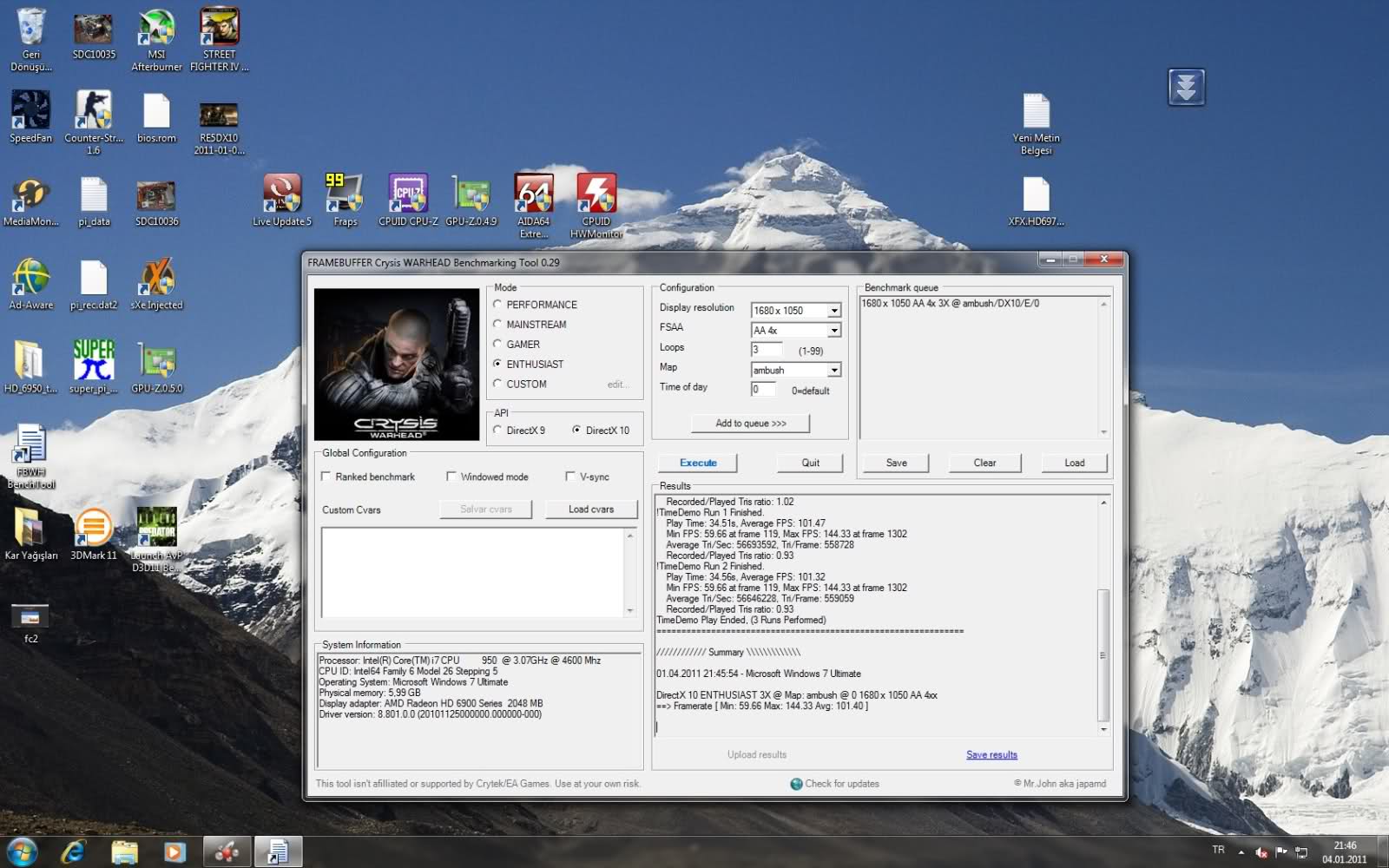Viewport: 1389px width, 868px height.
Task: Open the Yeni Metin Belgesi text file
Action: (1036, 124)
